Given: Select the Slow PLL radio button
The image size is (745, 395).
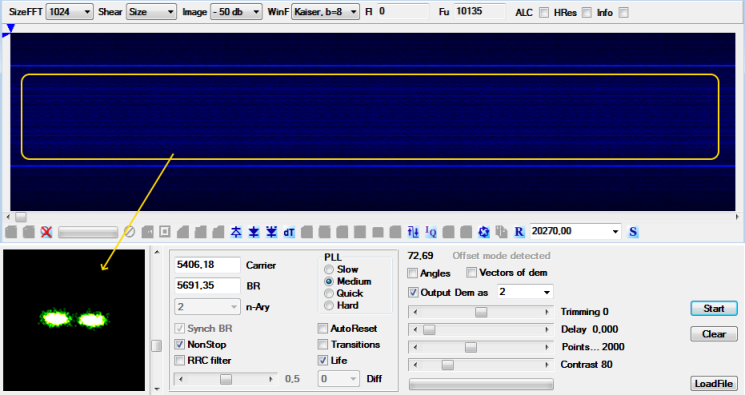Looking at the screenshot, I should (329, 270).
